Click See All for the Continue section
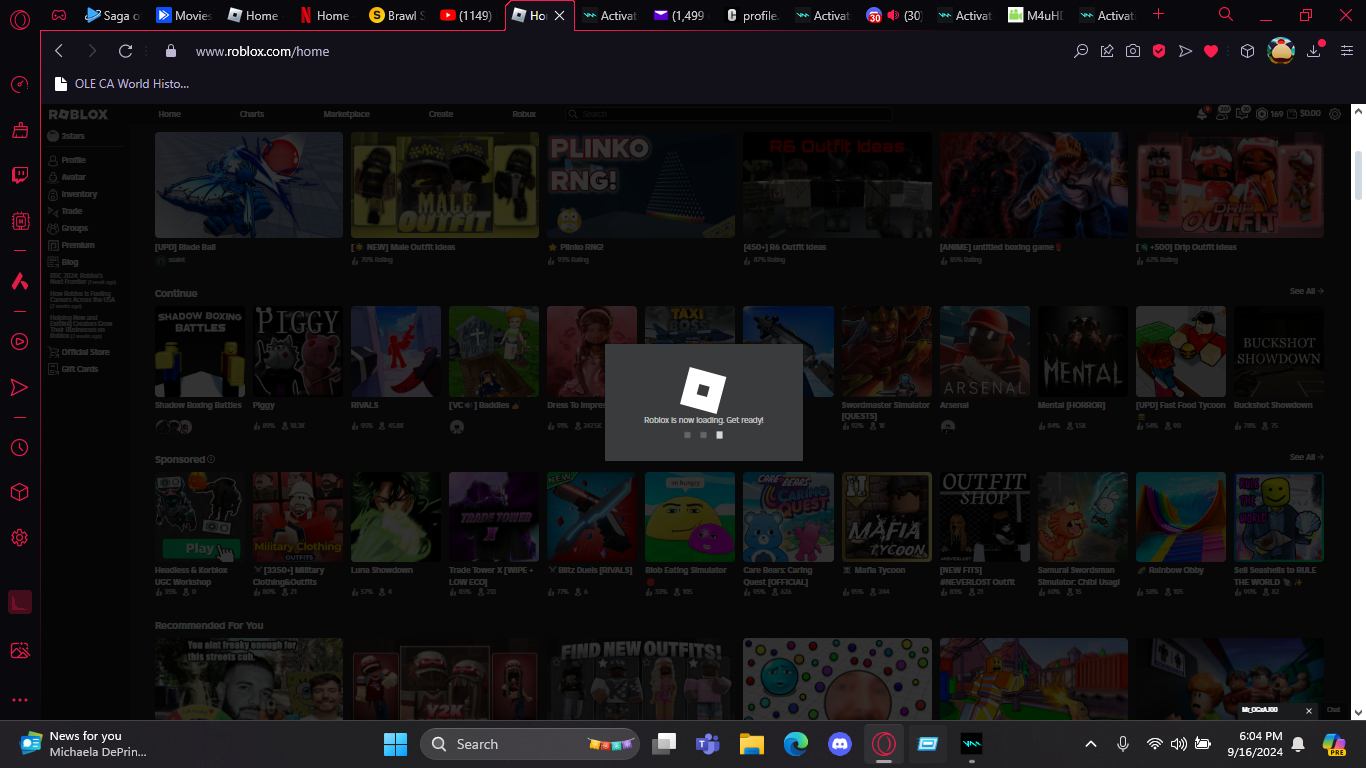 pyautogui.click(x=1306, y=291)
